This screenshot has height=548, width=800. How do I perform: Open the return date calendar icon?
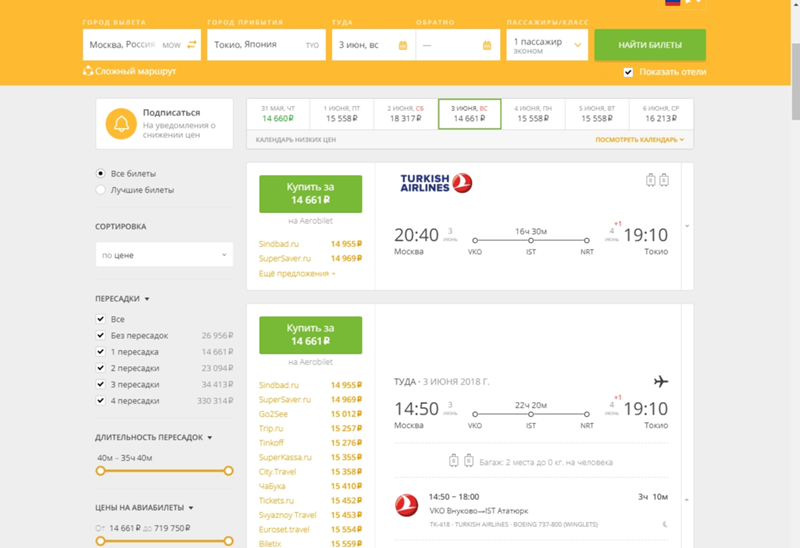(487, 45)
